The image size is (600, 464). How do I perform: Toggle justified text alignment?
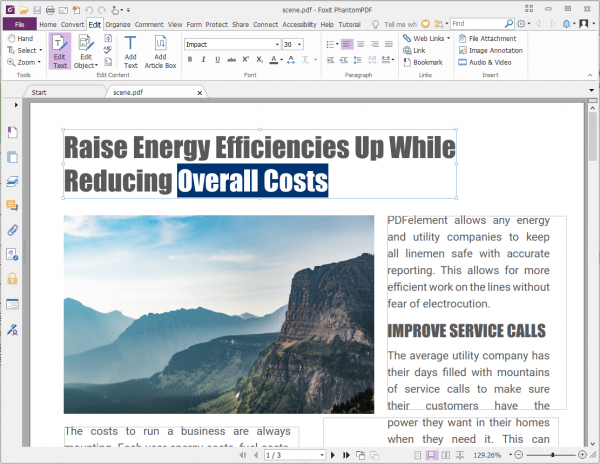click(x=389, y=44)
